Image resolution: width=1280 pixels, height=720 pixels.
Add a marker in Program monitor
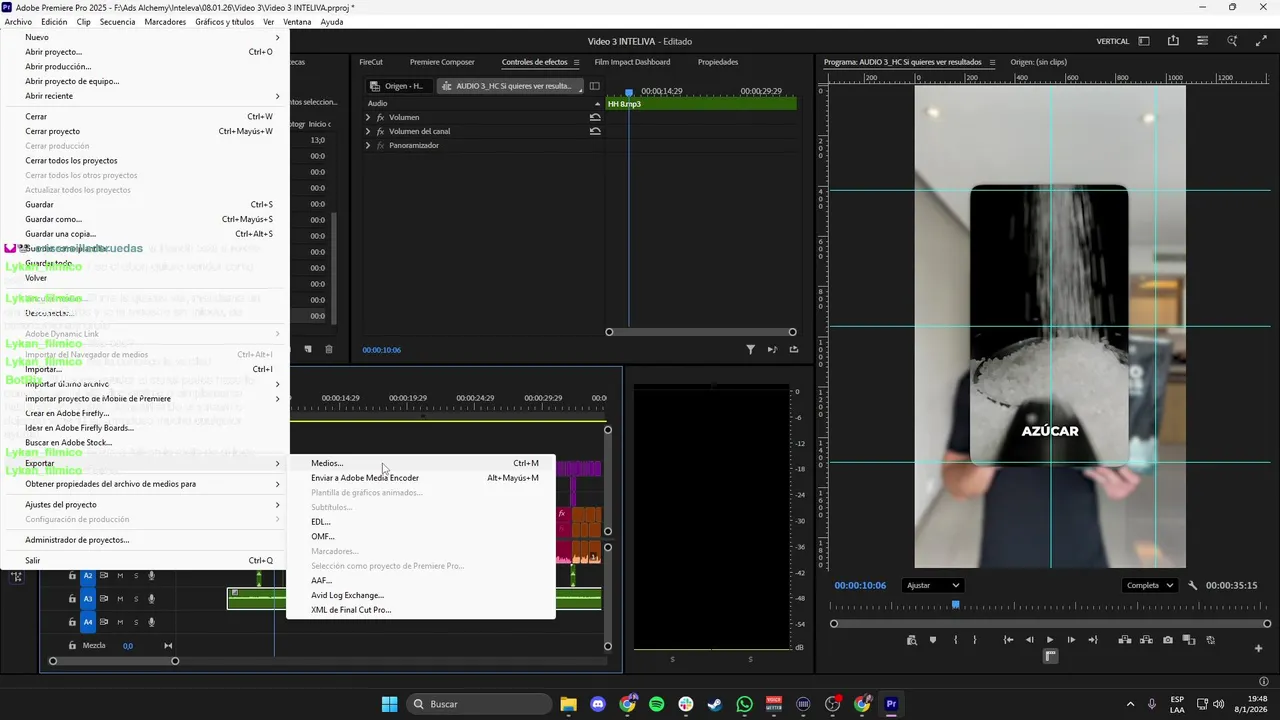933,640
